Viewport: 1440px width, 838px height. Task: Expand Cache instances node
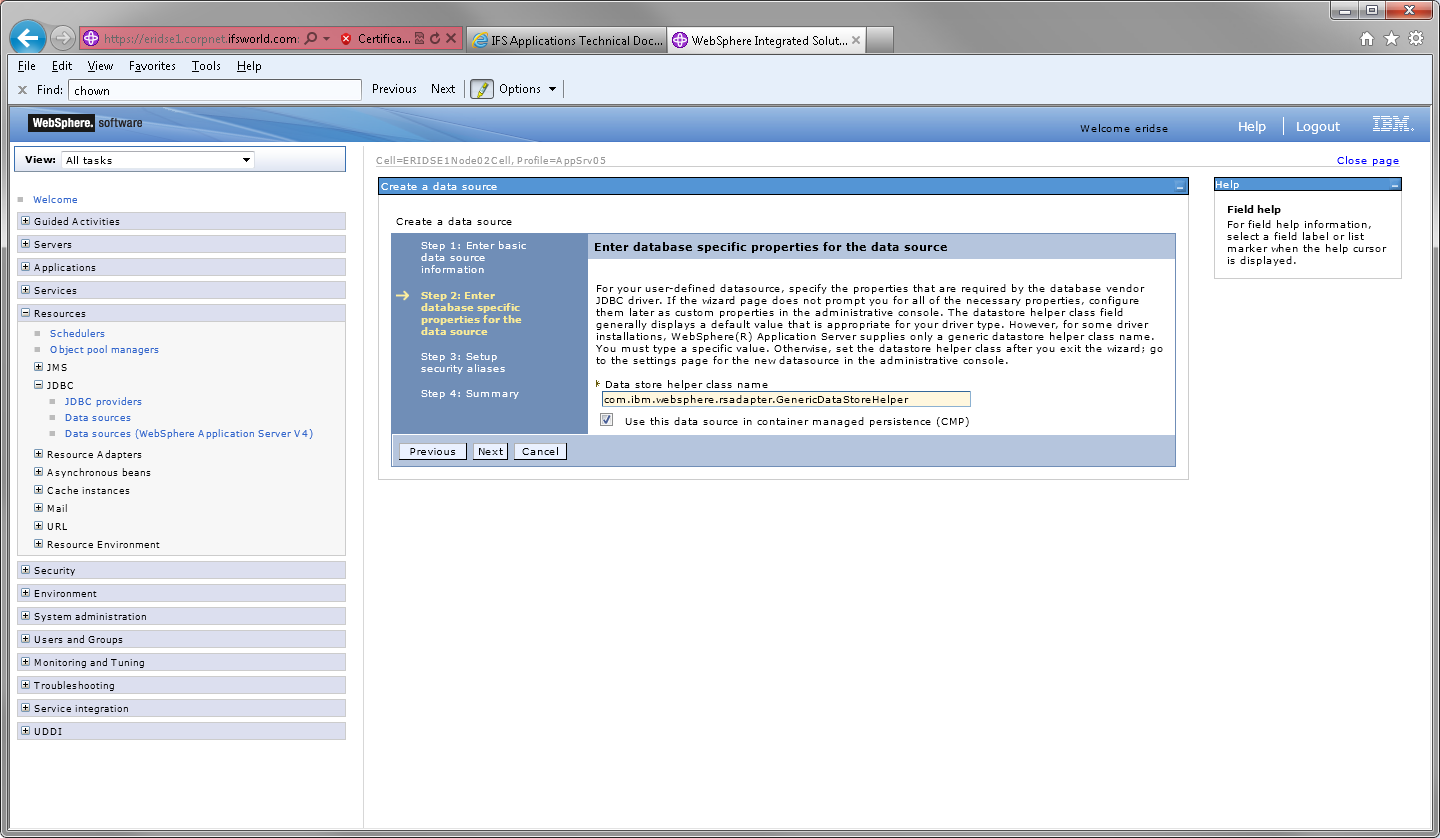pos(38,490)
